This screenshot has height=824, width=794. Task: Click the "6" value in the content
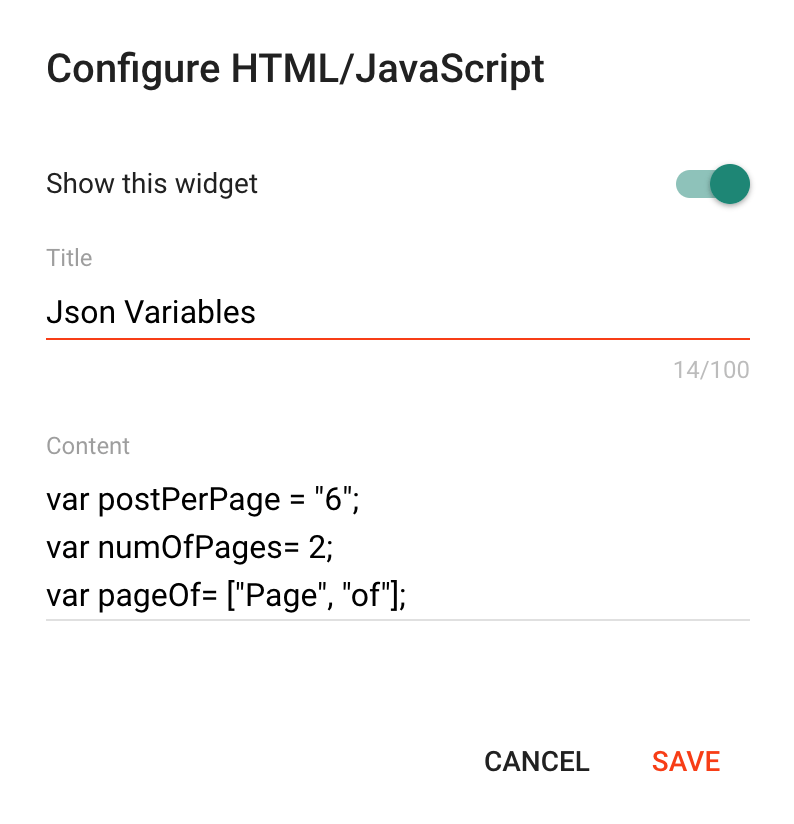coord(333,498)
